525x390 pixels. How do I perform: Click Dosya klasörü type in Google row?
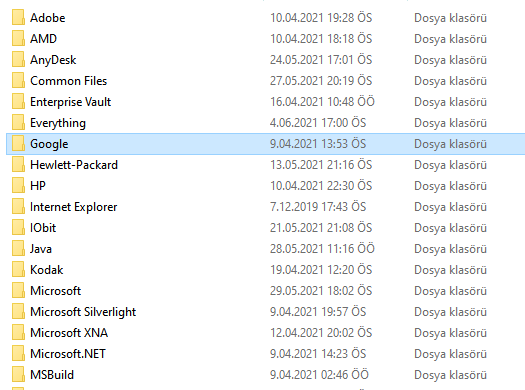[x=450, y=144]
